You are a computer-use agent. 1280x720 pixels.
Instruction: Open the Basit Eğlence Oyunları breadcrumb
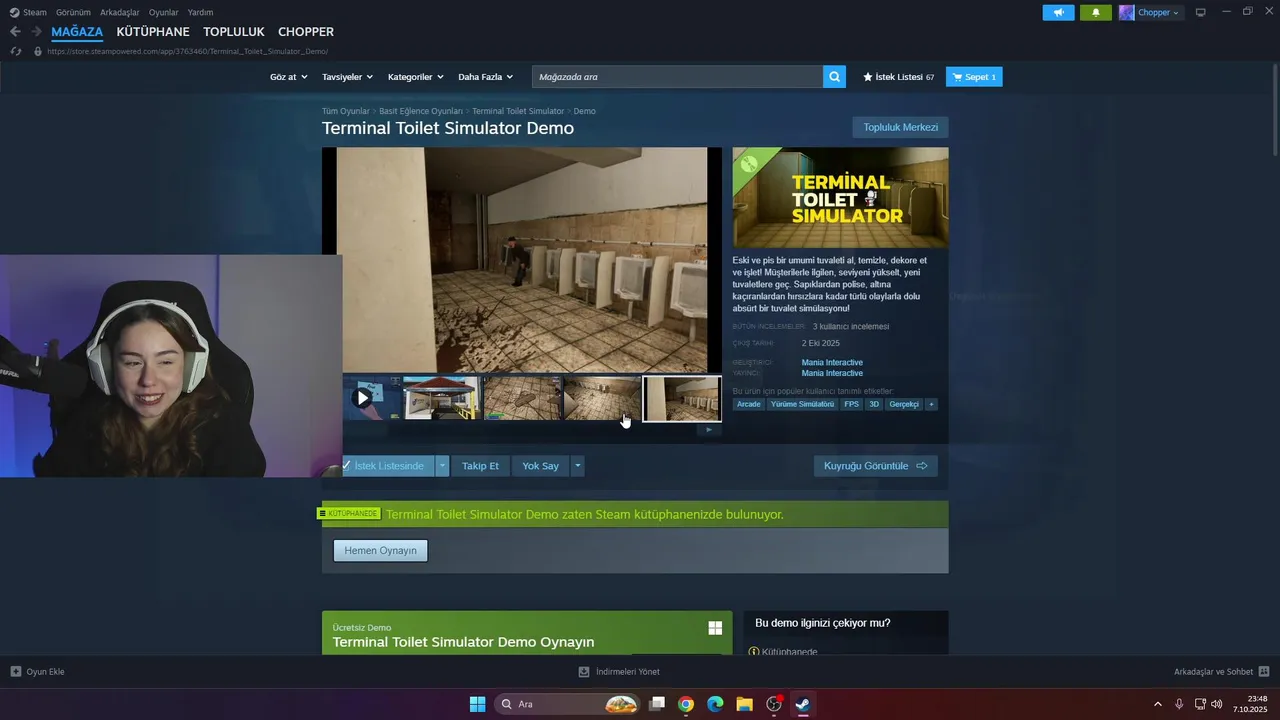point(421,111)
